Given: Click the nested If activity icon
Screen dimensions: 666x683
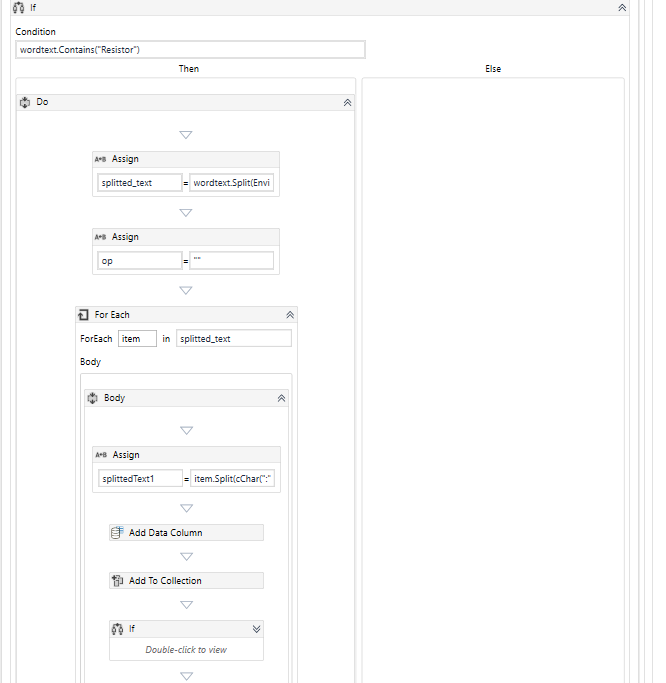Looking at the screenshot, I should (117, 629).
